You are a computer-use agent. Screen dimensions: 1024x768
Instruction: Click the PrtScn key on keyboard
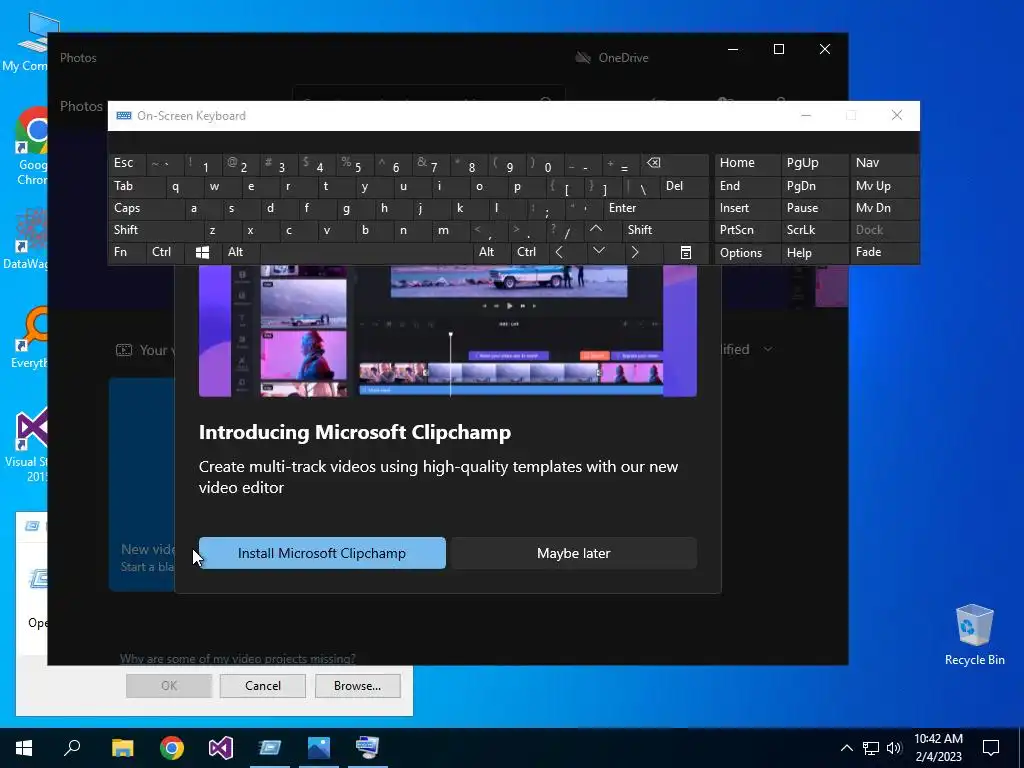coord(746,230)
